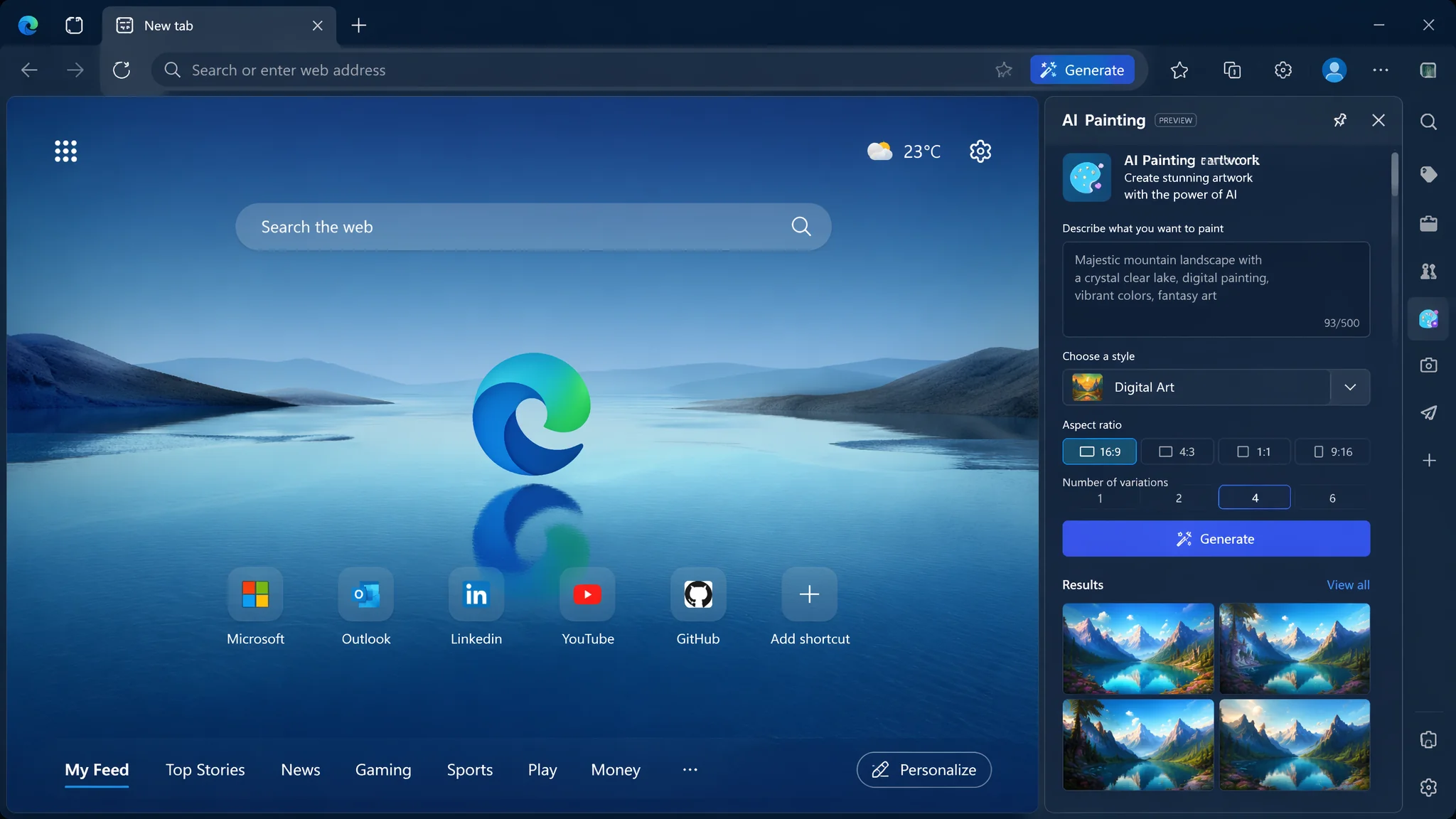This screenshot has width=1456, height=819.
Task: Select the 1:1 aspect ratio
Action: coord(1254,451)
